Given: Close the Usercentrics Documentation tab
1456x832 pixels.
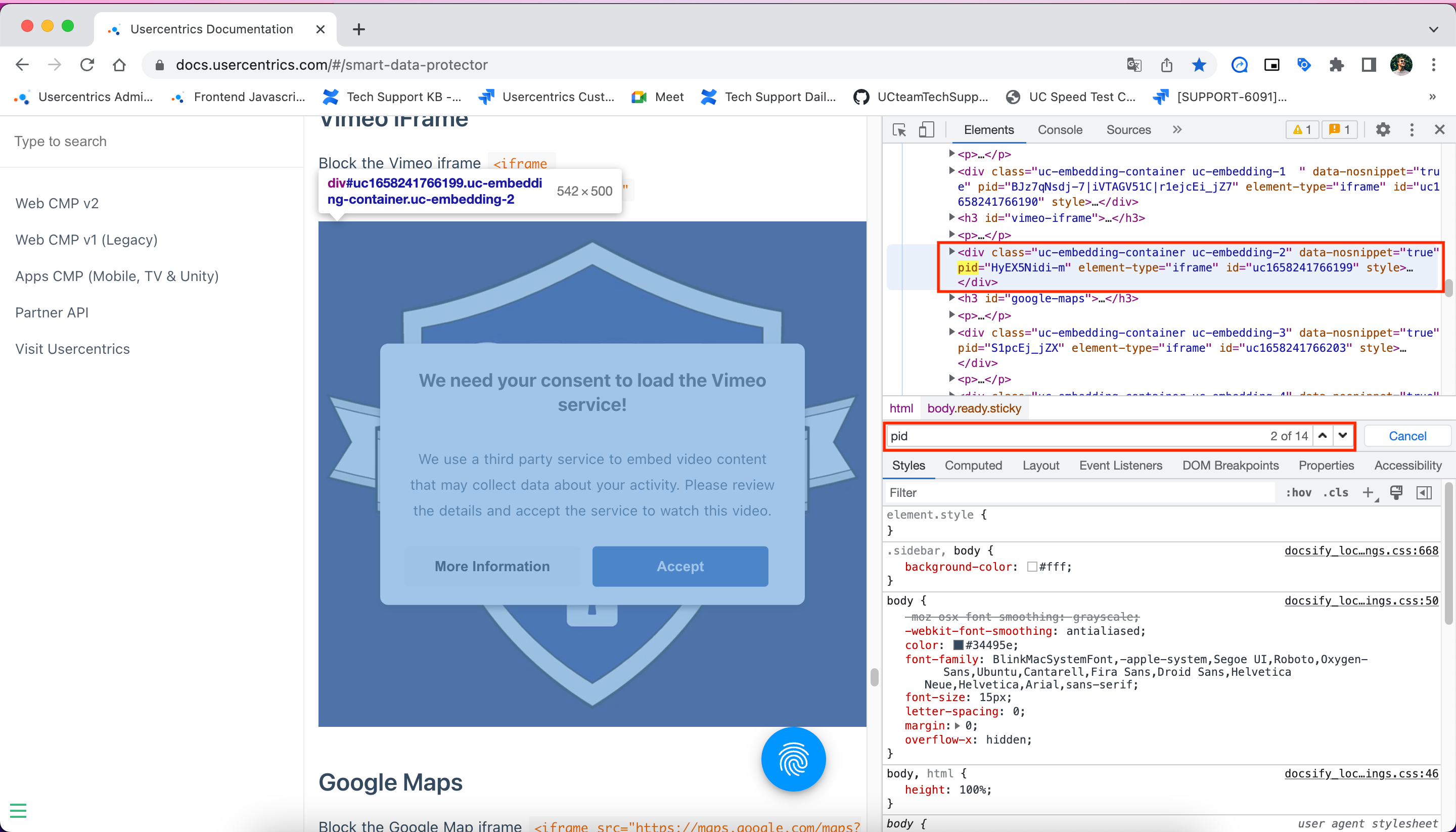Looking at the screenshot, I should tap(321, 29).
